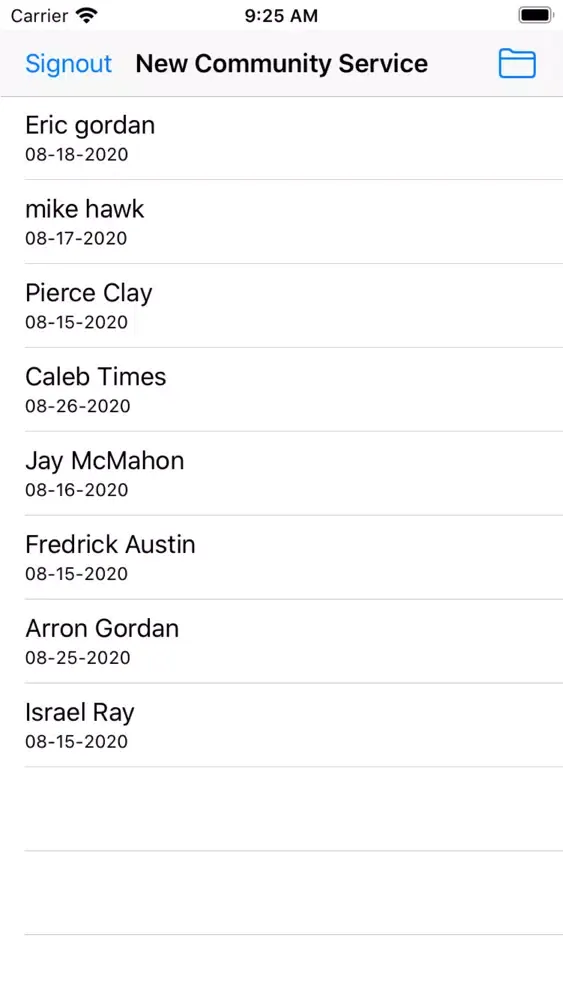This screenshot has height=1000, width=563.
Task: Tap the battery indicator icon
Action: (x=535, y=15)
